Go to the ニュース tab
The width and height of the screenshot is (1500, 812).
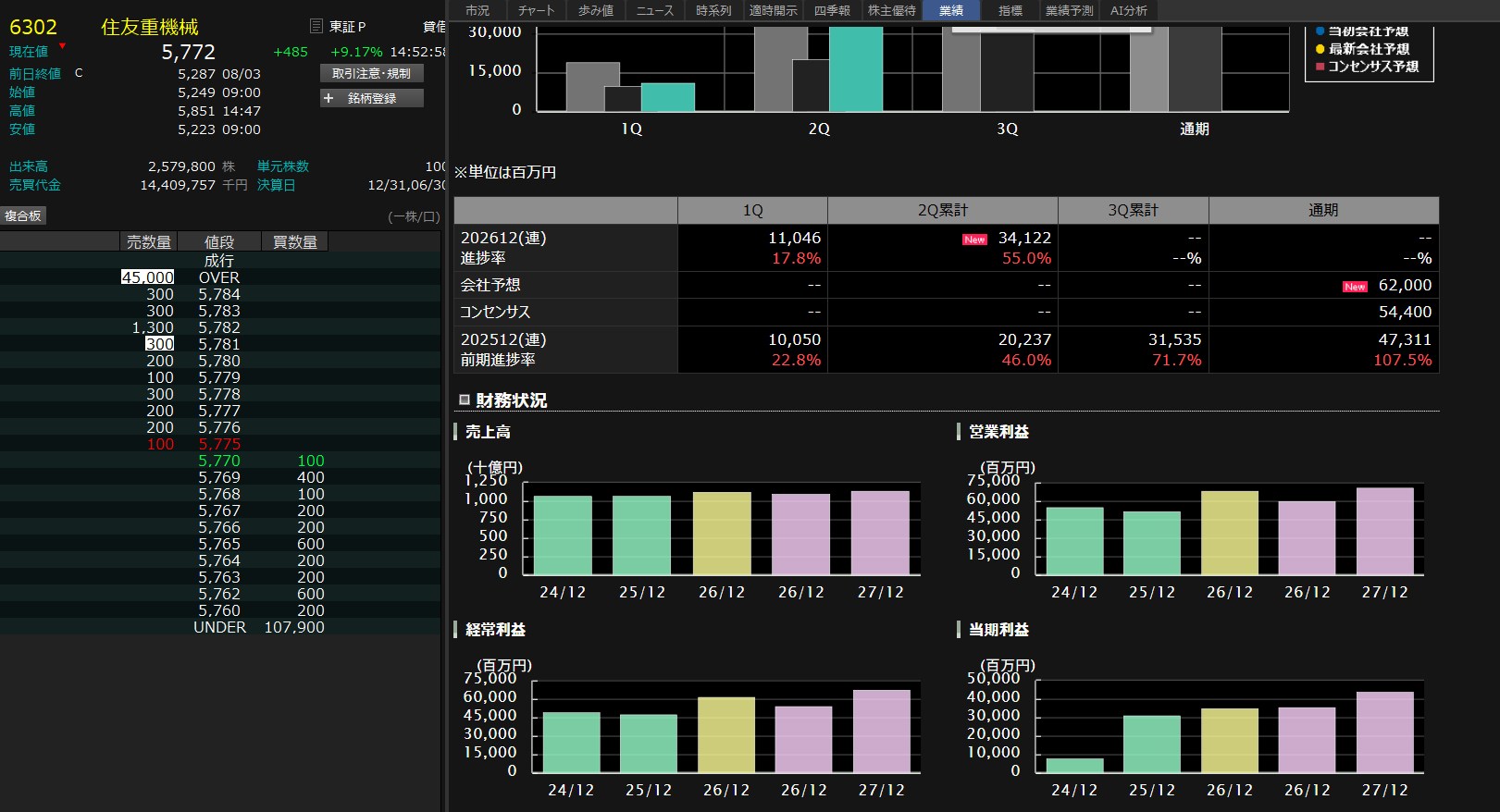[655, 10]
